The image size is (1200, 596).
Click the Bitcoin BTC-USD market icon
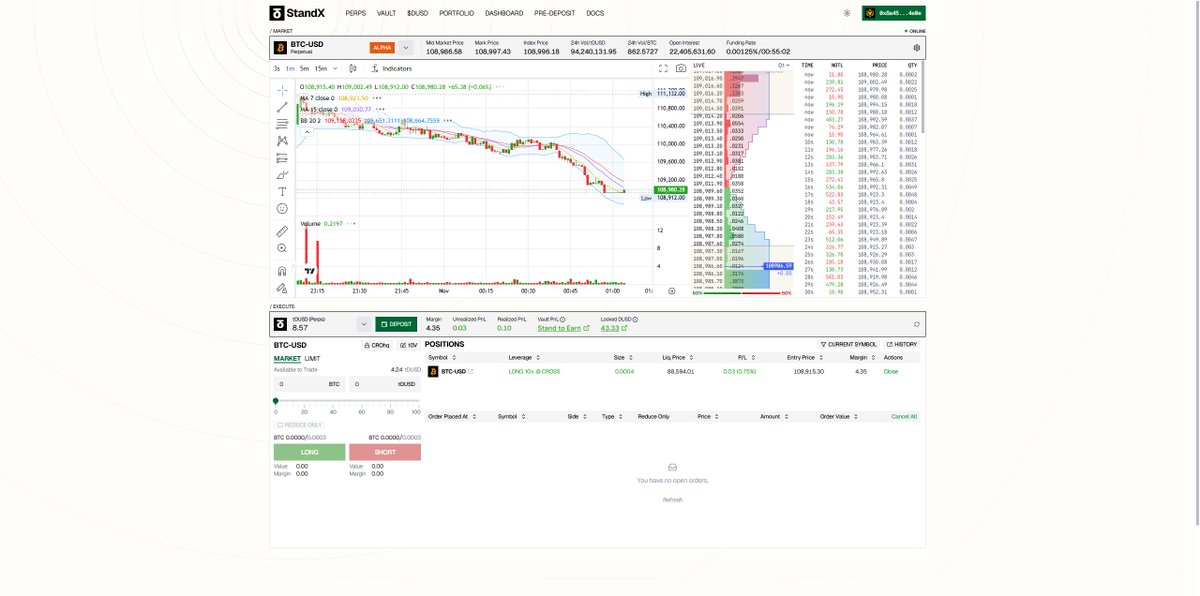click(281, 47)
